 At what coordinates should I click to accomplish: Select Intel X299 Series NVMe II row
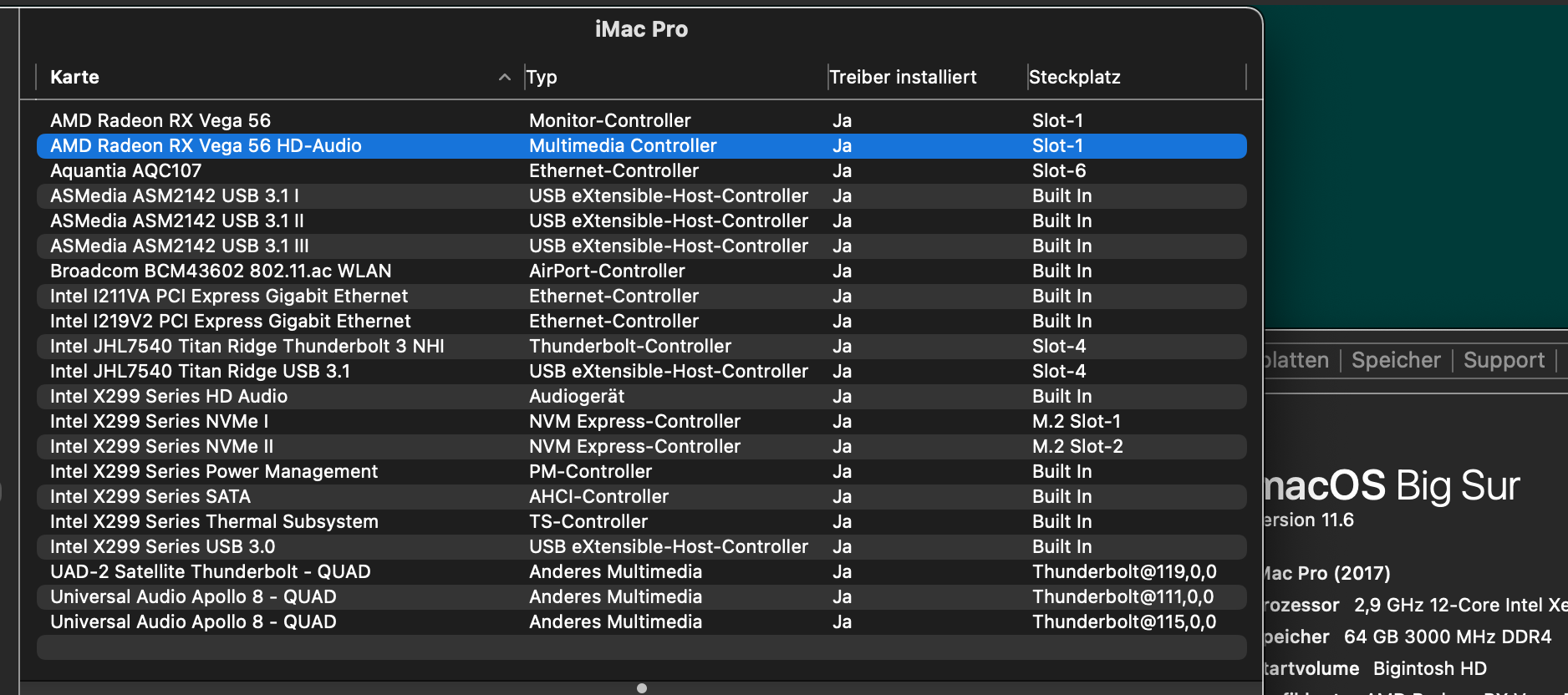coord(641,446)
